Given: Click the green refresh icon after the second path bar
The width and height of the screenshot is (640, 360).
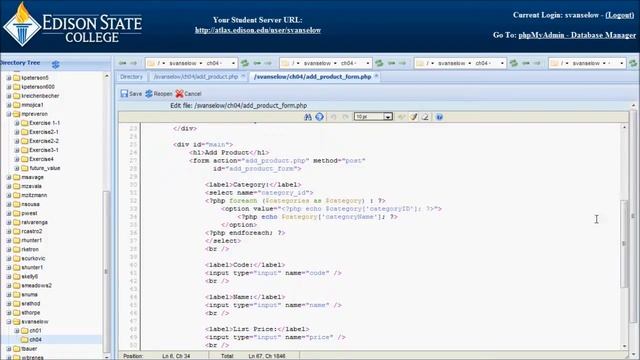Looking at the screenshot, I should tap(379, 63).
